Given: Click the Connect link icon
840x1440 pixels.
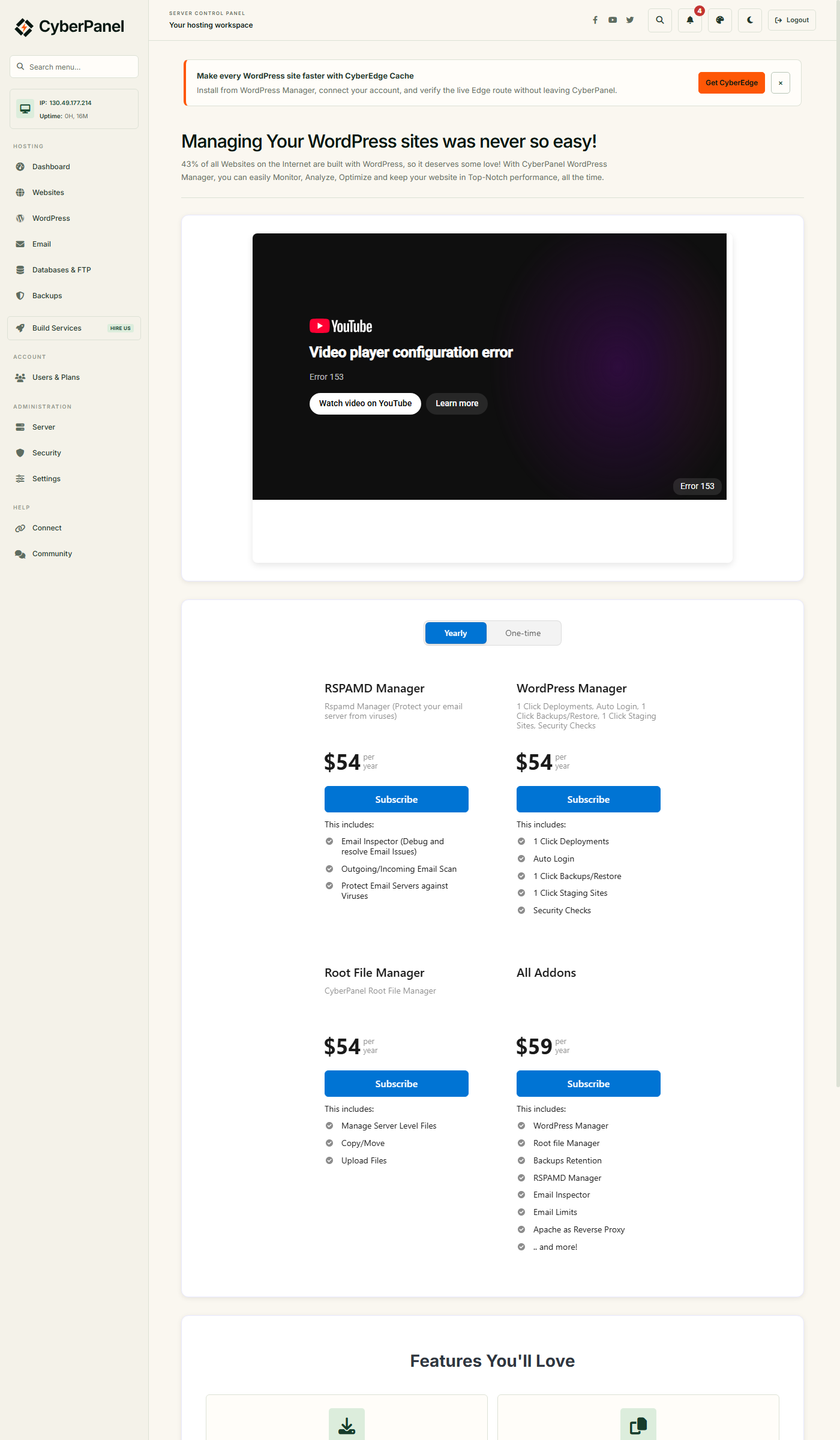Looking at the screenshot, I should [20, 528].
